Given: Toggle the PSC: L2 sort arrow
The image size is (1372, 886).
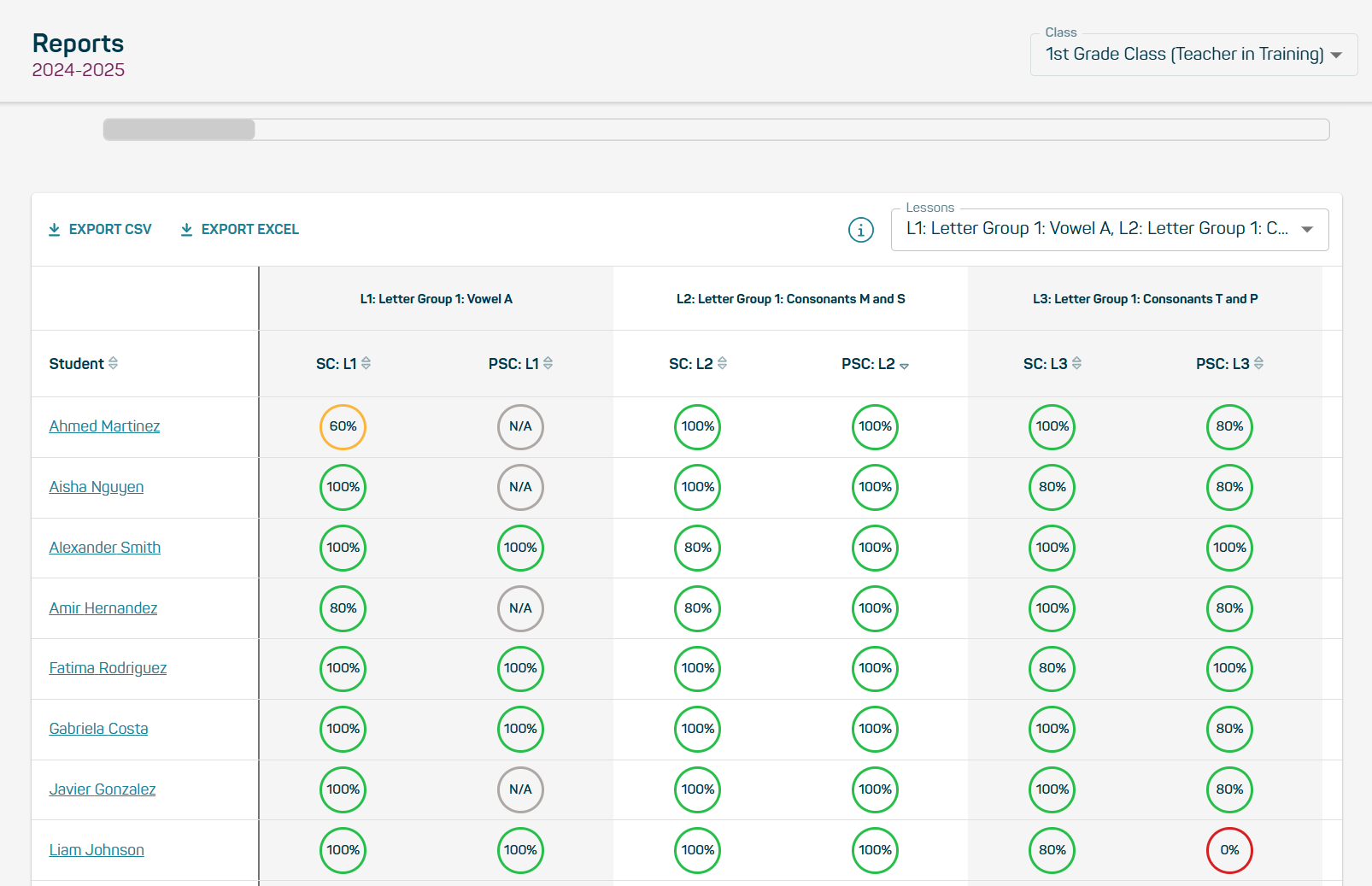Looking at the screenshot, I should pos(904,366).
